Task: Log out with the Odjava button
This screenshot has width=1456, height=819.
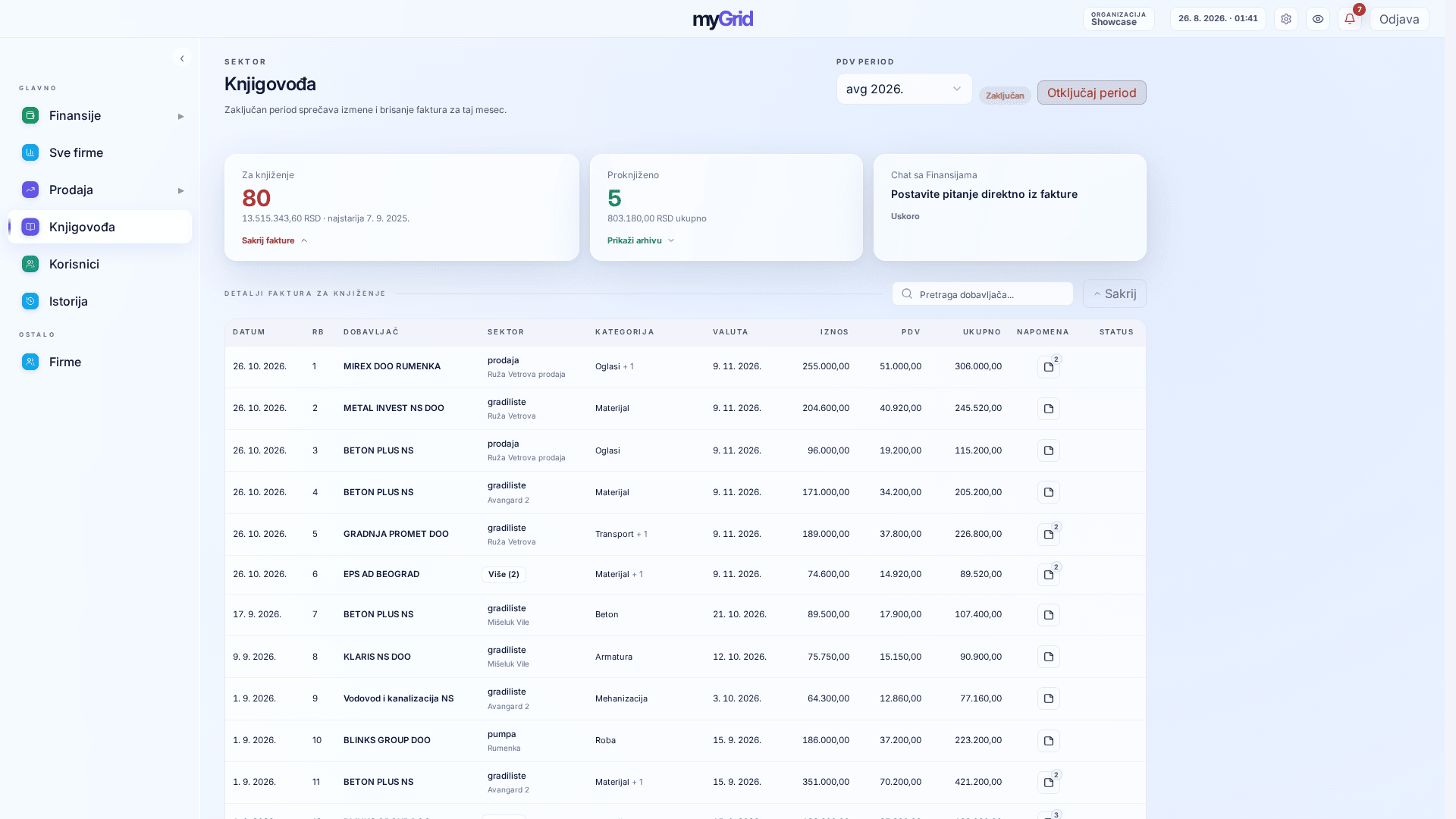Action: 1399,19
